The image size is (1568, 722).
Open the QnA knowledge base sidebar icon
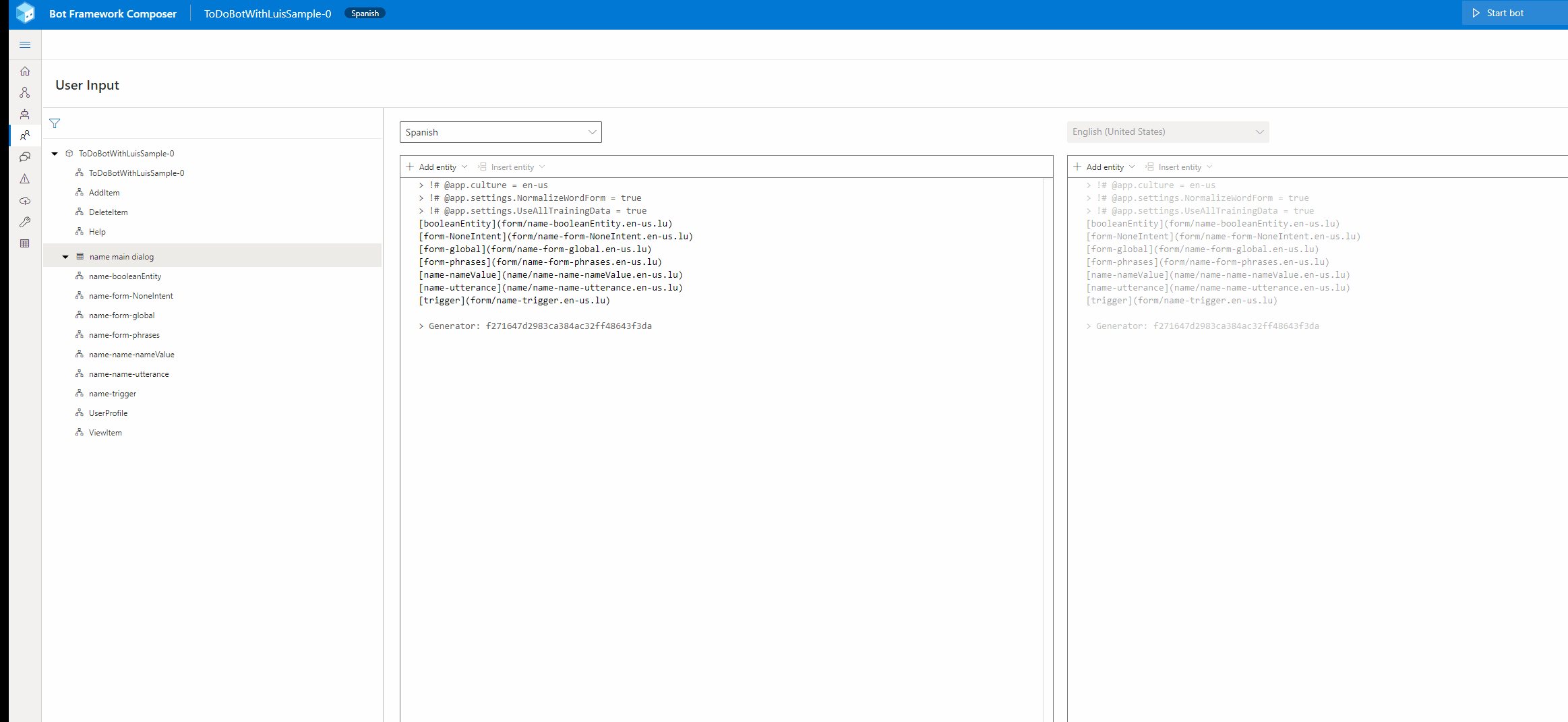coord(25,157)
